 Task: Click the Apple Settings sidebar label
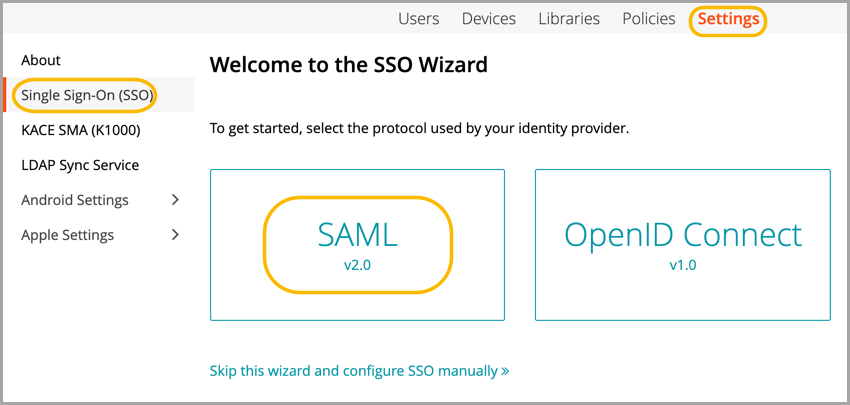coord(67,235)
